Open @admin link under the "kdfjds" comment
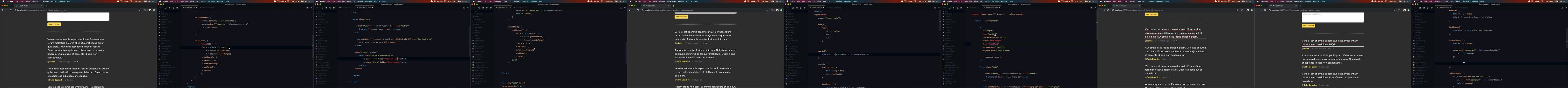This screenshot has width=1568, height=88. [1306, 48]
